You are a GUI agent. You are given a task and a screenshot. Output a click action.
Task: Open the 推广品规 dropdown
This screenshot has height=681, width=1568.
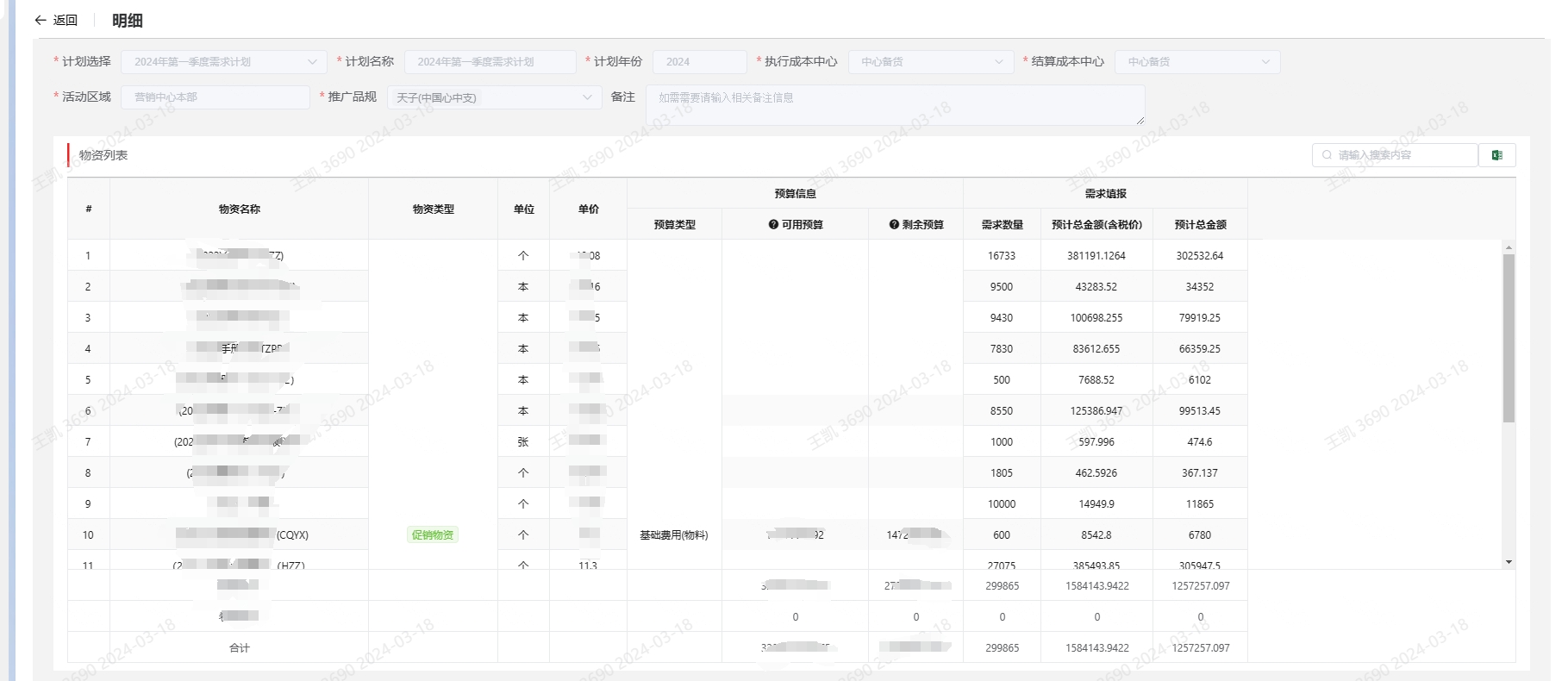point(494,97)
